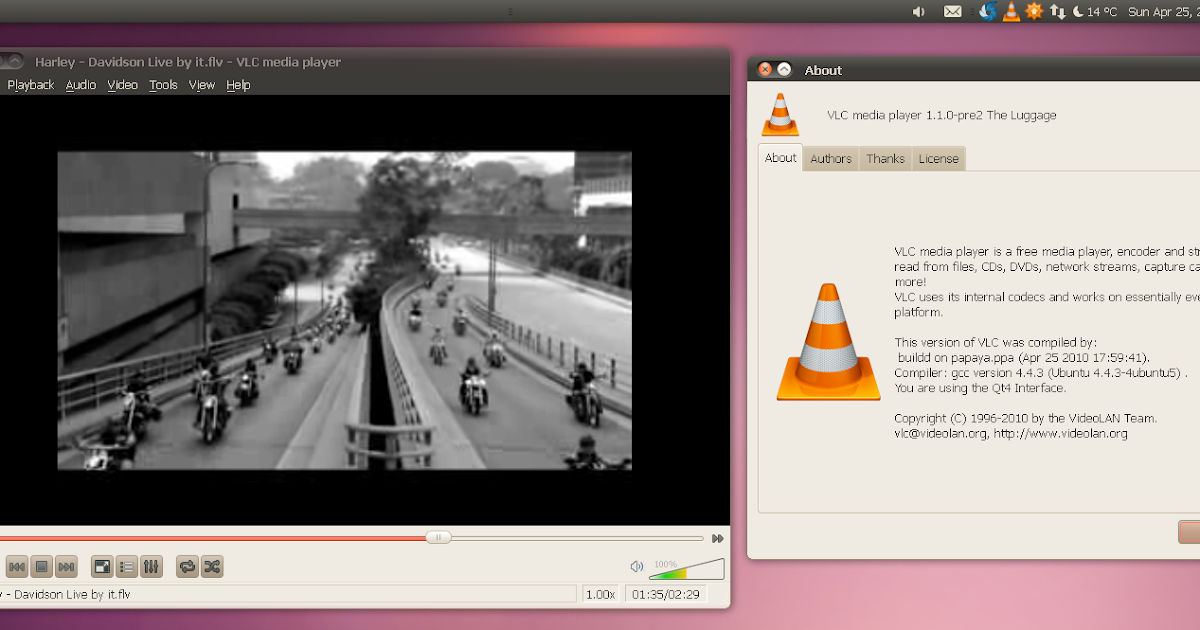The height and width of the screenshot is (630, 1200).
Task: Switch to the License tab
Action: coord(938,158)
